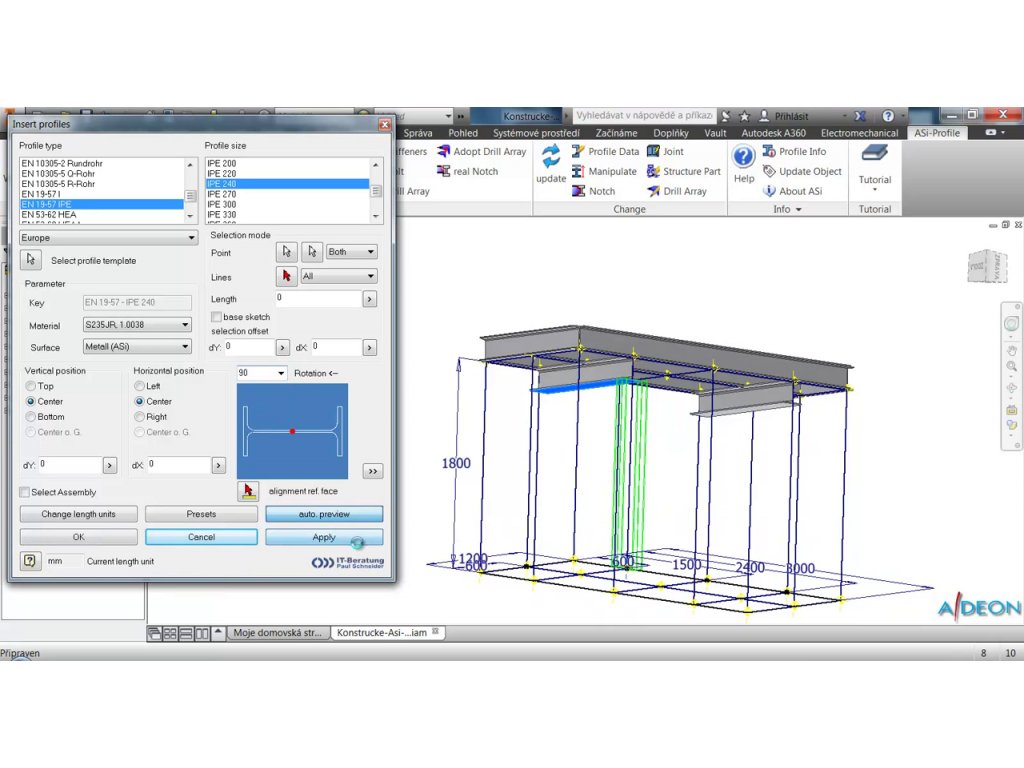This screenshot has width=1024, height=768.
Task: Open the Správa ribbon tab
Action: click(418, 133)
